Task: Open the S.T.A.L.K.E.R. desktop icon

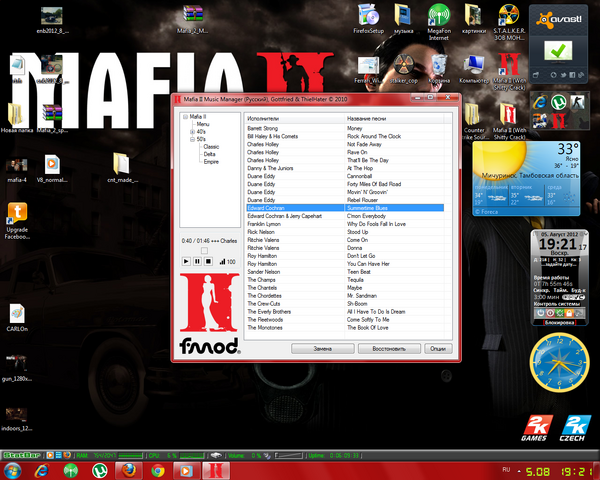Action: pos(509,21)
